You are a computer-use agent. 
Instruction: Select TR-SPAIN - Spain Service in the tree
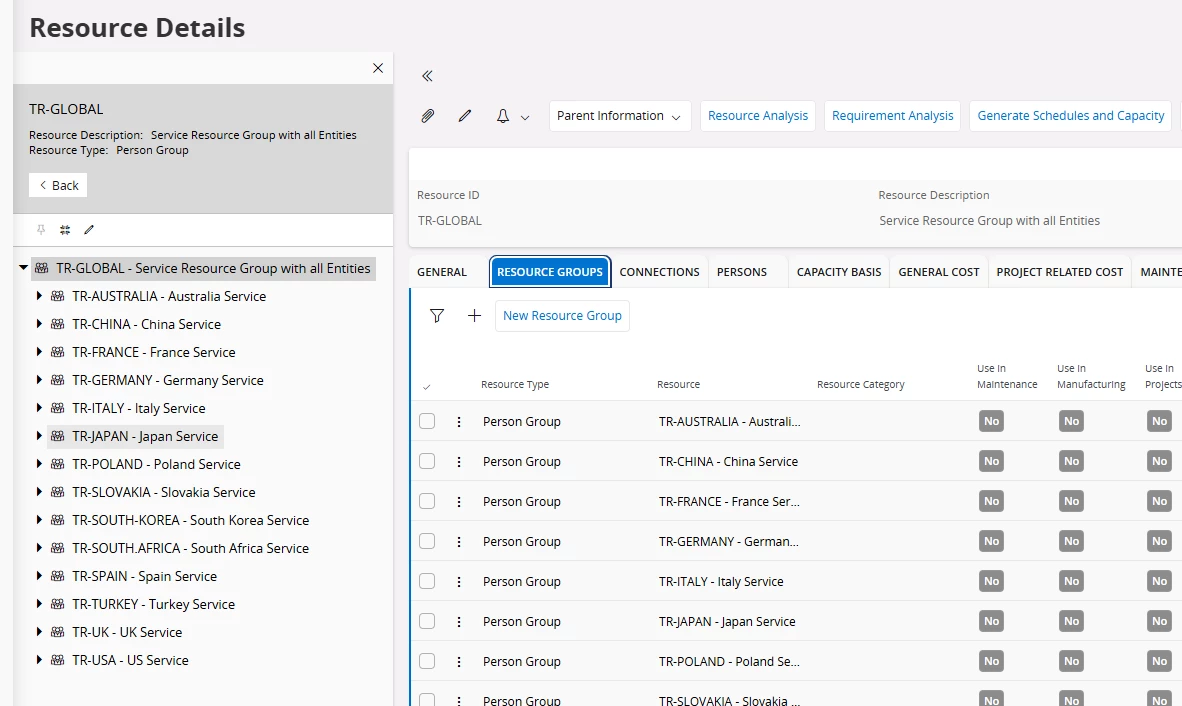coord(145,576)
